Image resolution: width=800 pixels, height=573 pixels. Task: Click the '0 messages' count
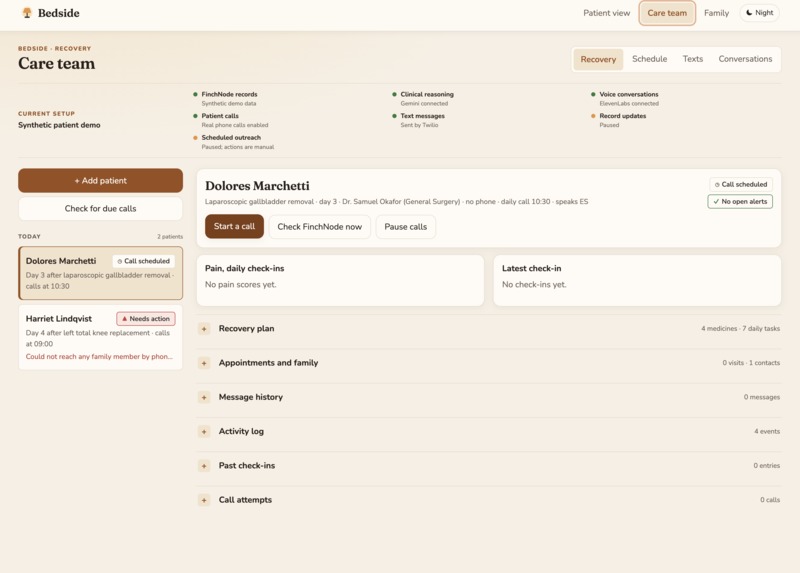coord(762,397)
